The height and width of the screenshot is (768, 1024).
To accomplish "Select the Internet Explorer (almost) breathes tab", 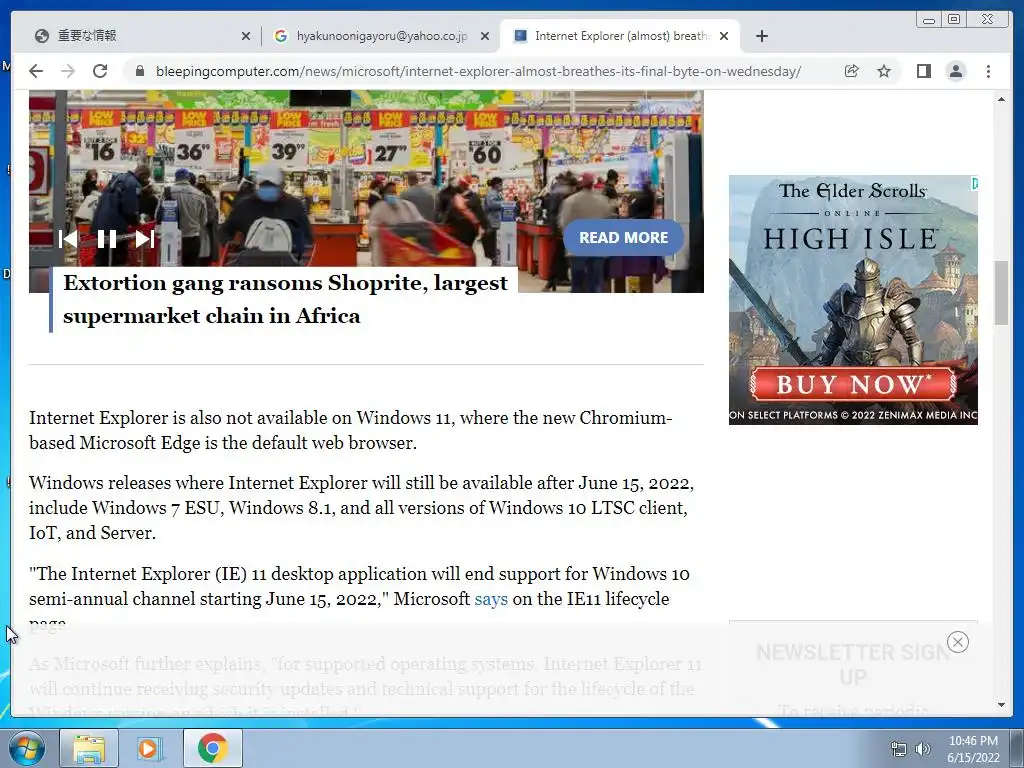I will (620, 36).
